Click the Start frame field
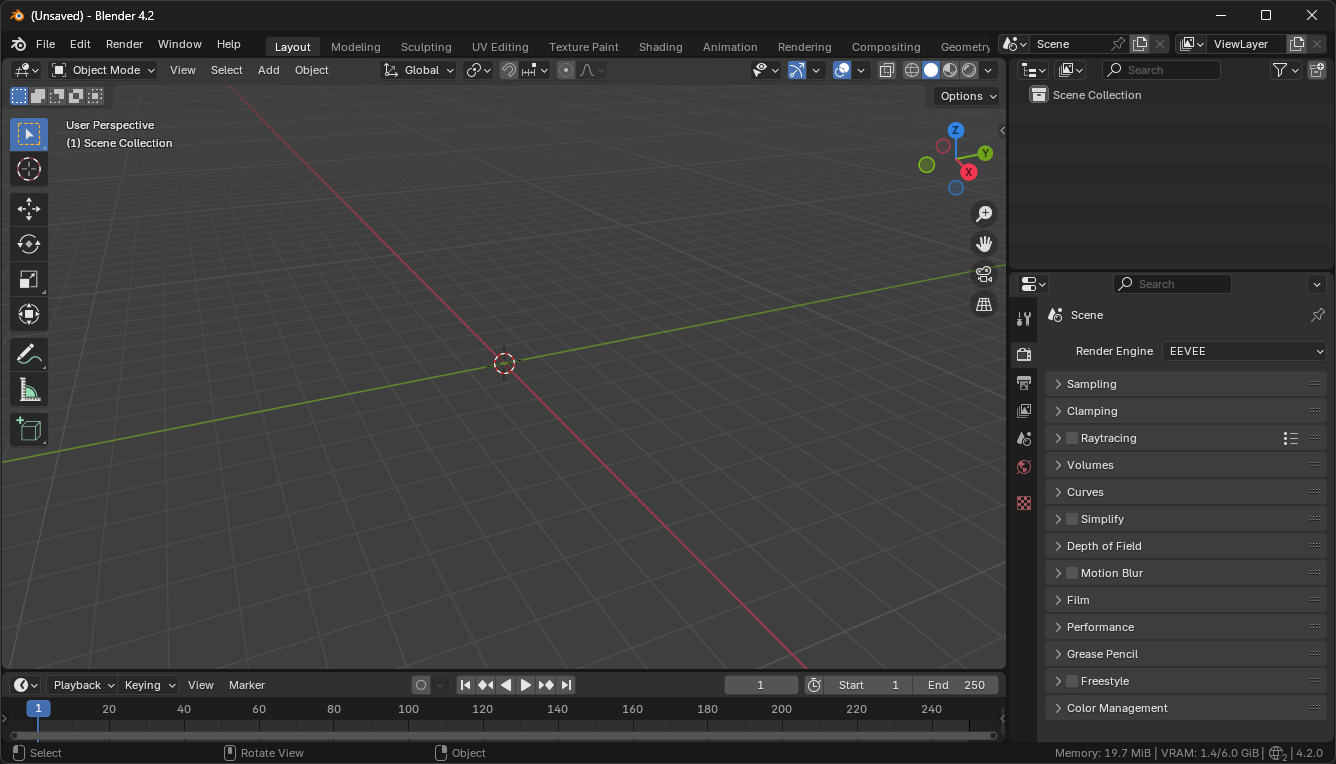This screenshot has height=764, width=1336. (868, 685)
